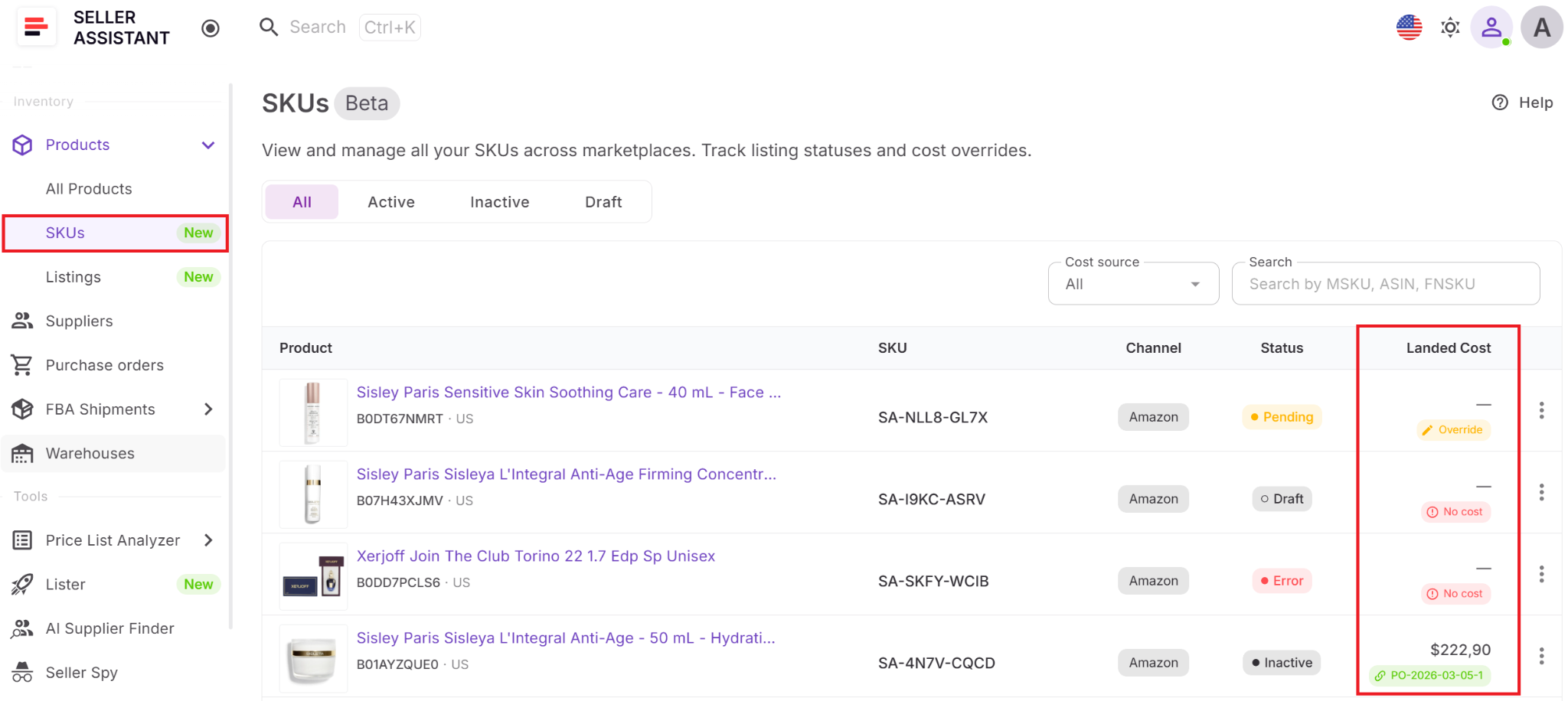
Task: Click the Override cost badge
Action: point(1453,430)
